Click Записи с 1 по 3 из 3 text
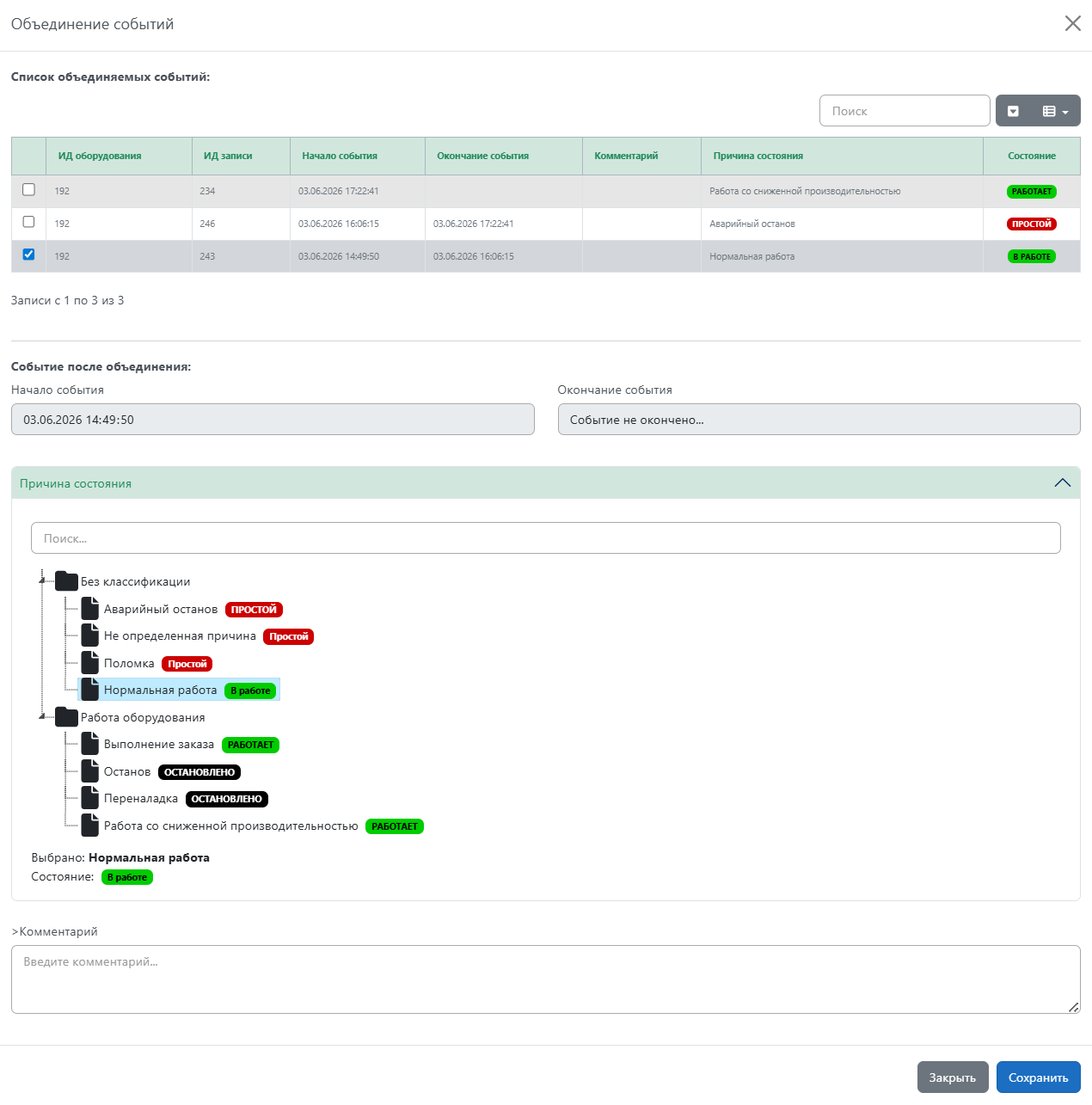Viewport: 1092px width, 1105px height. coord(67,300)
